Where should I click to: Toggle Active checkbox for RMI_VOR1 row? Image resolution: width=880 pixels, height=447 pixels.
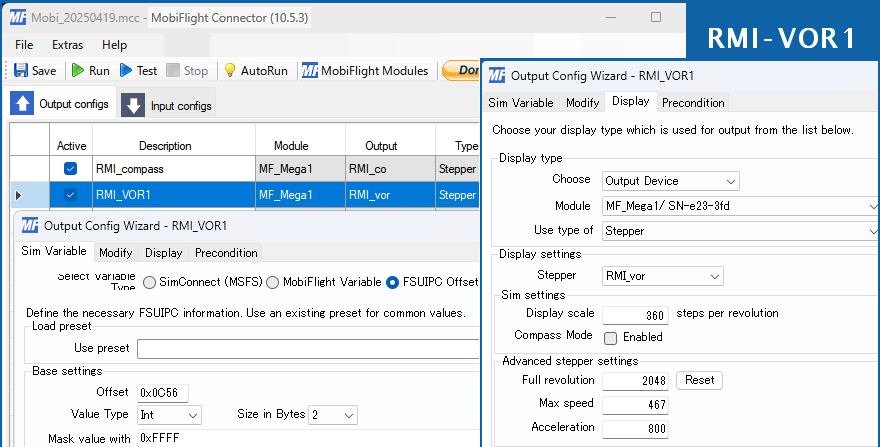tap(70, 195)
